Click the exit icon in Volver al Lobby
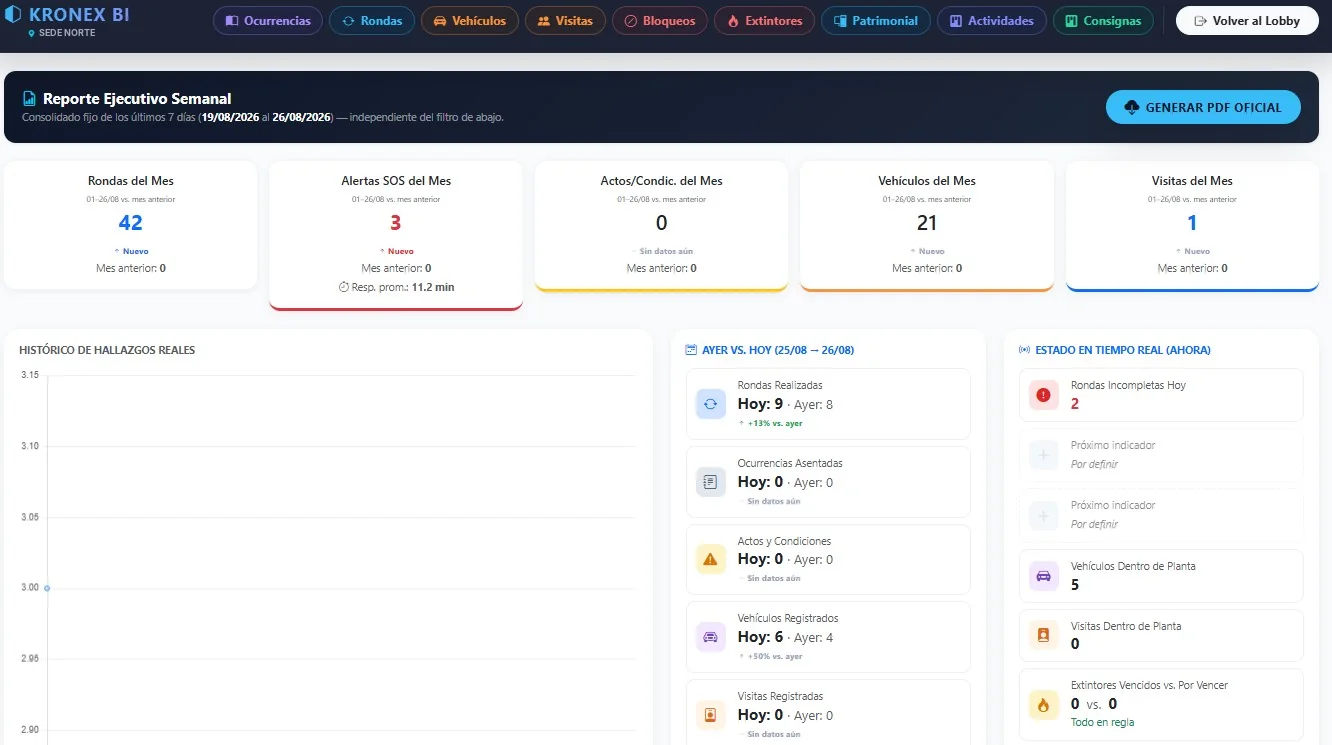The width and height of the screenshot is (1332, 745). pyautogui.click(x=1200, y=21)
